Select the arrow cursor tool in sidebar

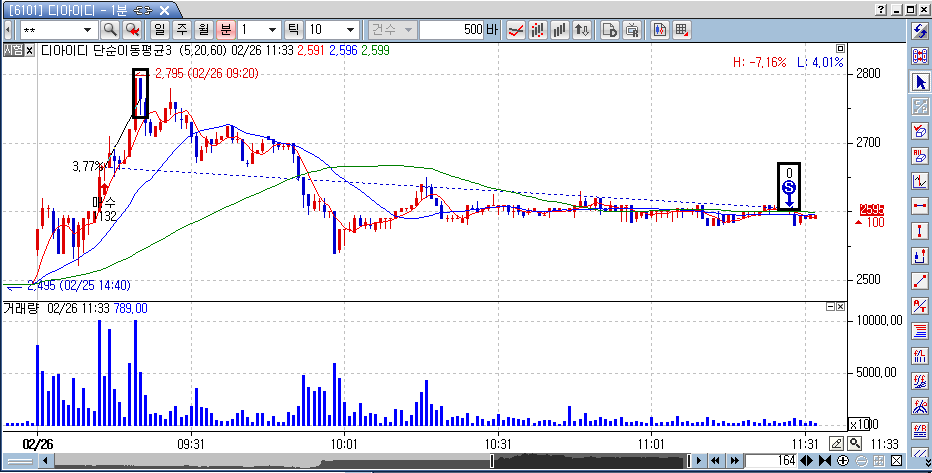pyautogui.click(x=920, y=81)
